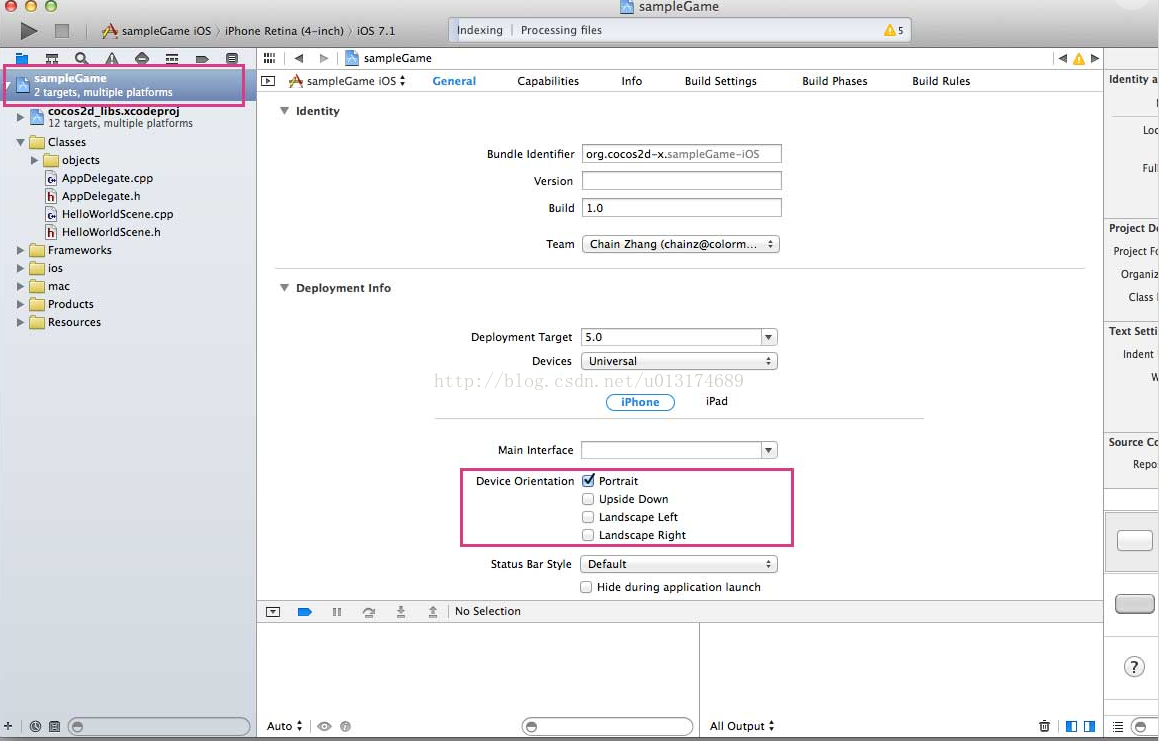This screenshot has height=741, width=1159.
Task: Check Hide during application launch
Action: (586, 587)
